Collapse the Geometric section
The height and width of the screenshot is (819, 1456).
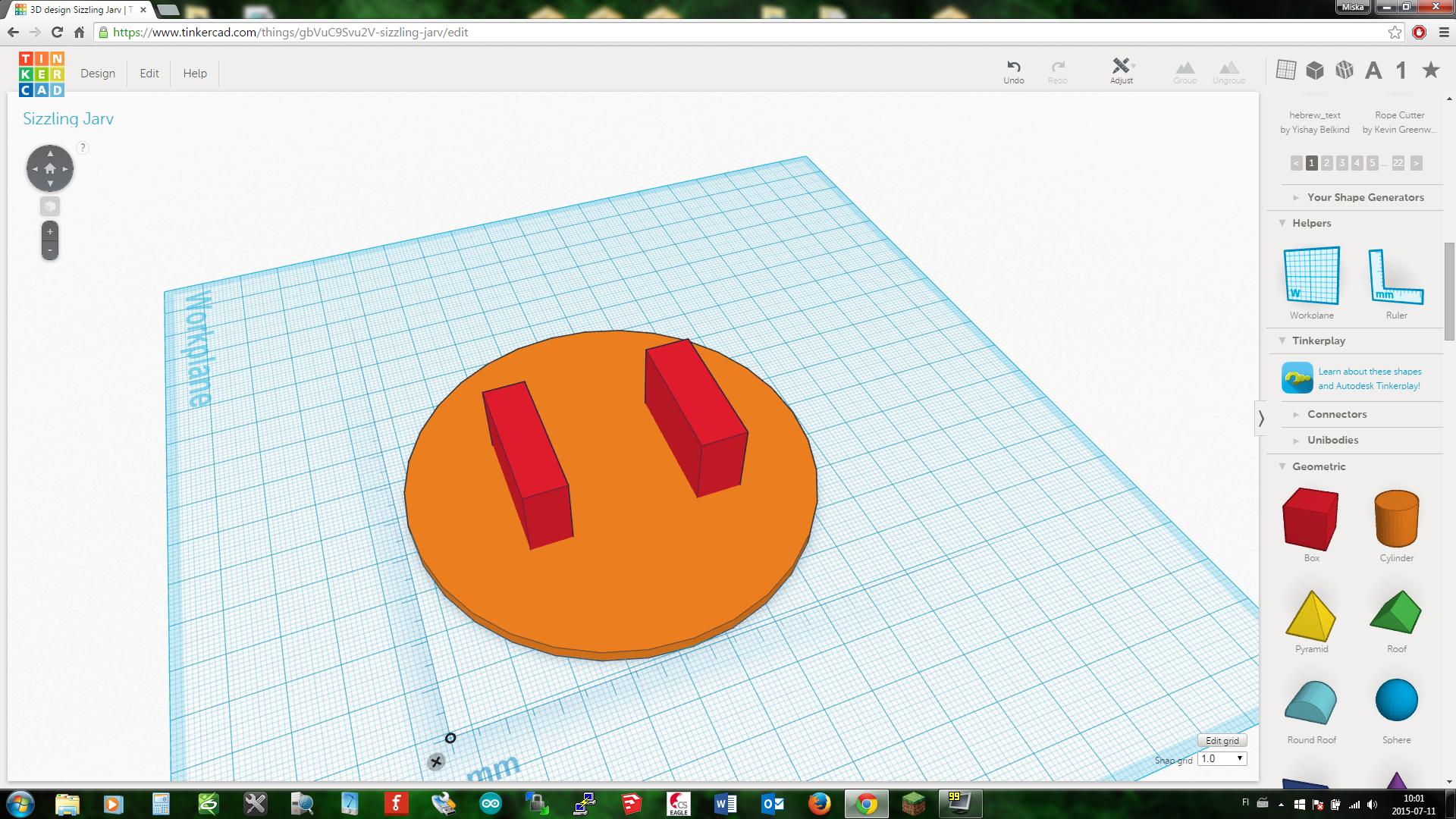coord(1318,466)
